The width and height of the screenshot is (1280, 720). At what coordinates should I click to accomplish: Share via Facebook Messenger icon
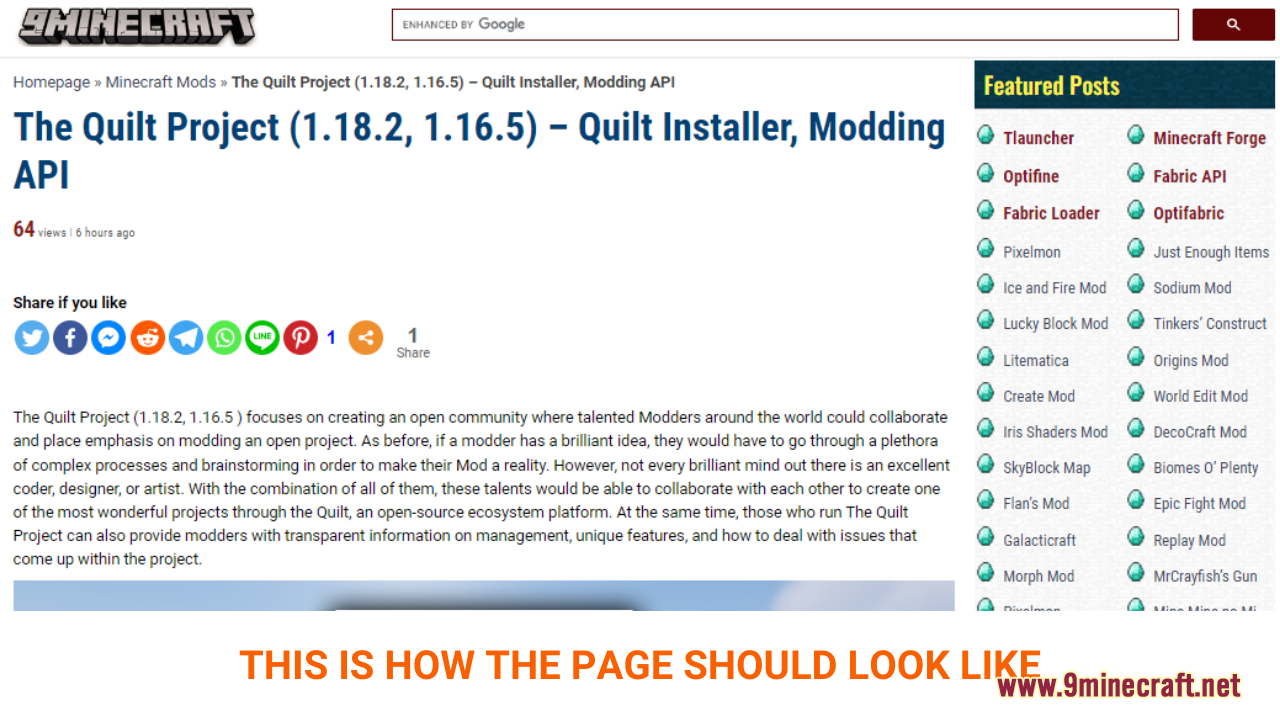pyautogui.click(x=108, y=338)
